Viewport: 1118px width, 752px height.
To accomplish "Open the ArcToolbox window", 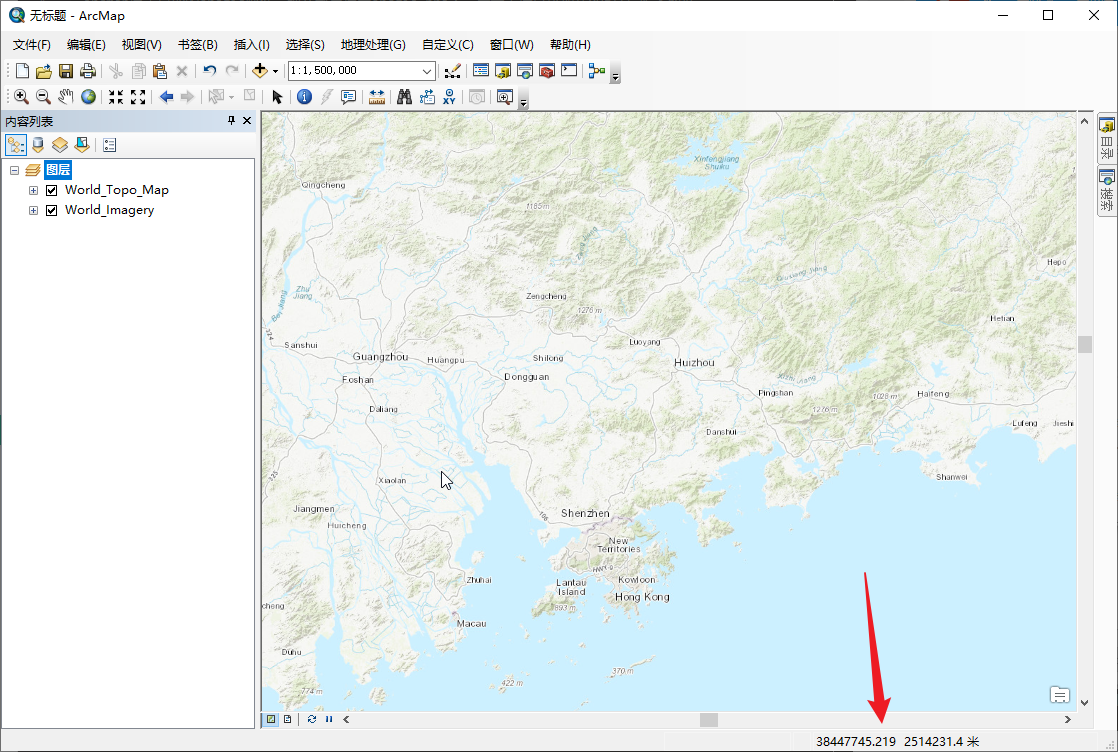I will (x=547, y=71).
